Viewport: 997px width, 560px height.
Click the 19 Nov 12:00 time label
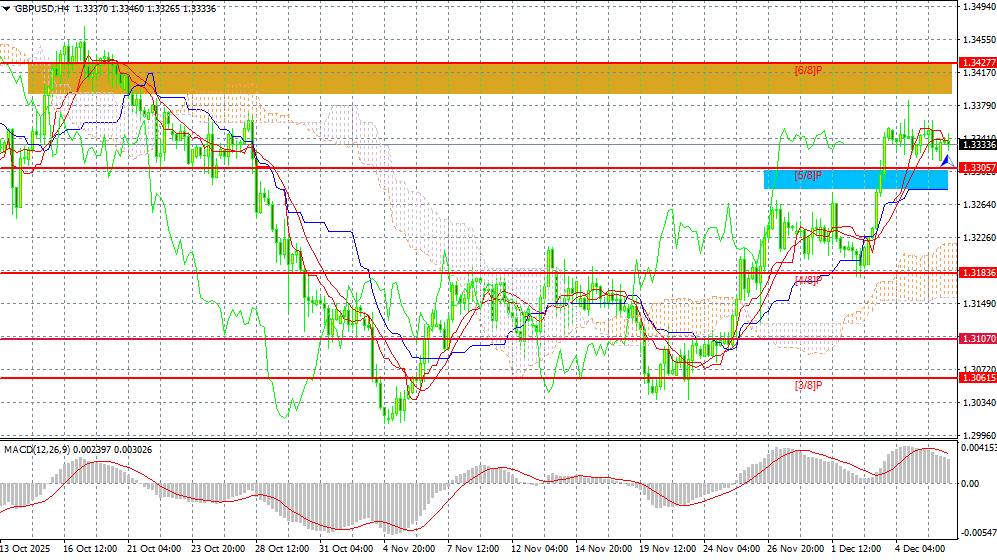[668, 549]
